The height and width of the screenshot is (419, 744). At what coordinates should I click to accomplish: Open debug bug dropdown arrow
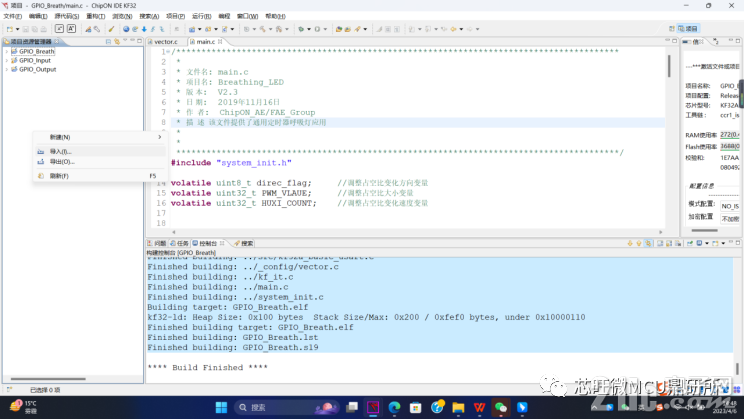(x=309, y=29)
